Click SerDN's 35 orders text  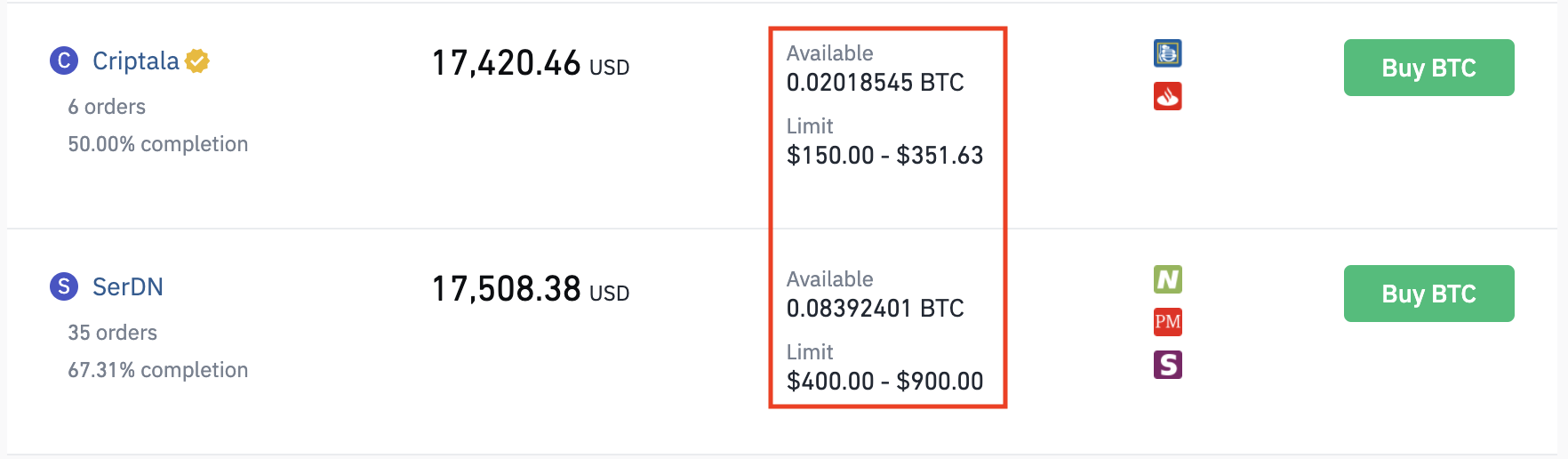pos(113,333)
